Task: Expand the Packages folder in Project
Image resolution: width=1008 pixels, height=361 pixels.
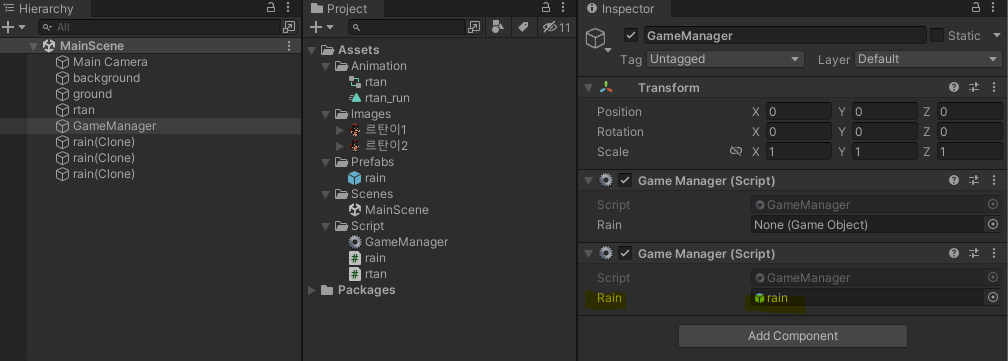Action: point(312,290)
